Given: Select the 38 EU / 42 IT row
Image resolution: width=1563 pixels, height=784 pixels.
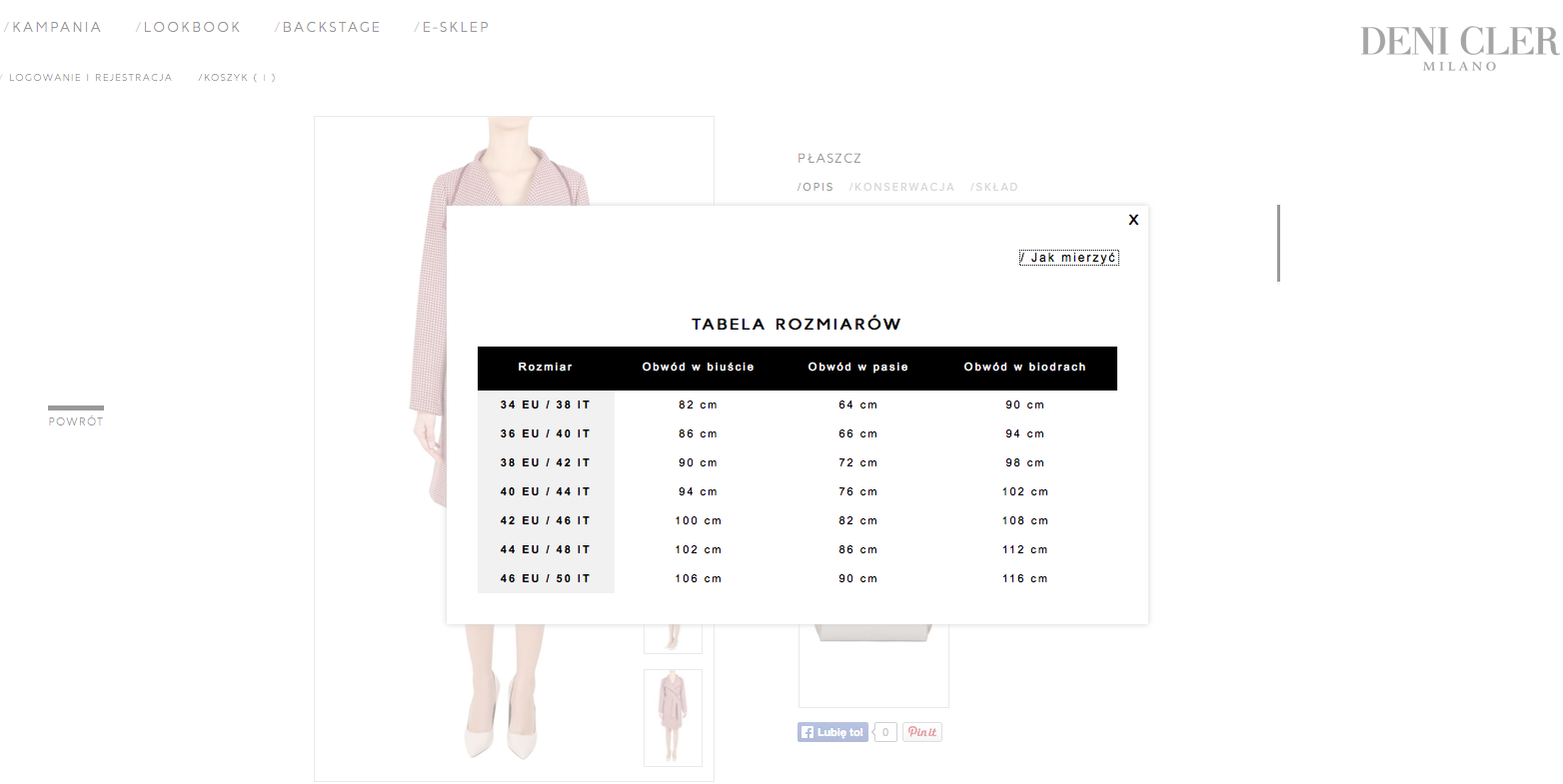Looking at the screenshot, I should tap(797, 462).
